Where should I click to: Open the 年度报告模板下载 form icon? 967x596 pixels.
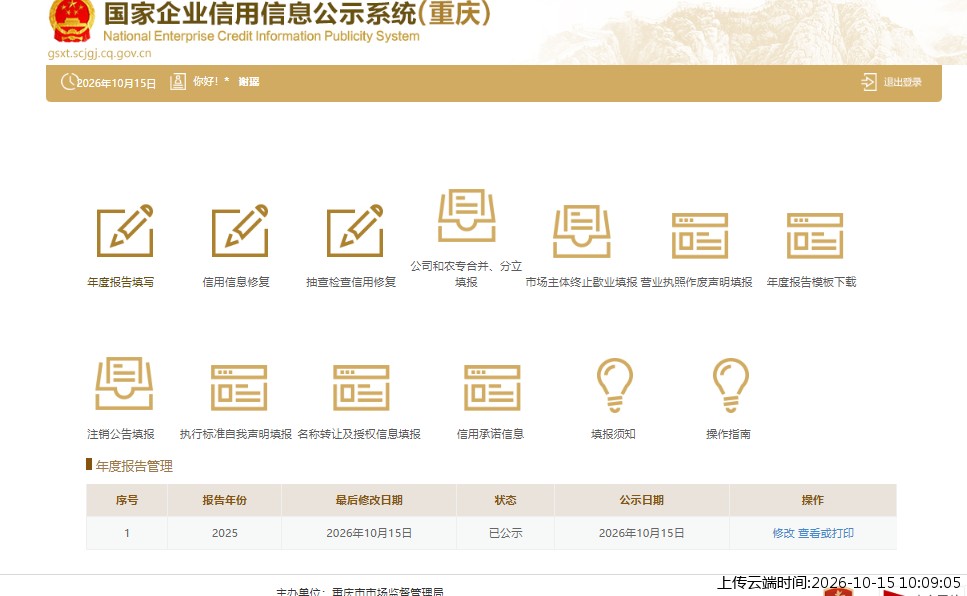tap(815, 236)
